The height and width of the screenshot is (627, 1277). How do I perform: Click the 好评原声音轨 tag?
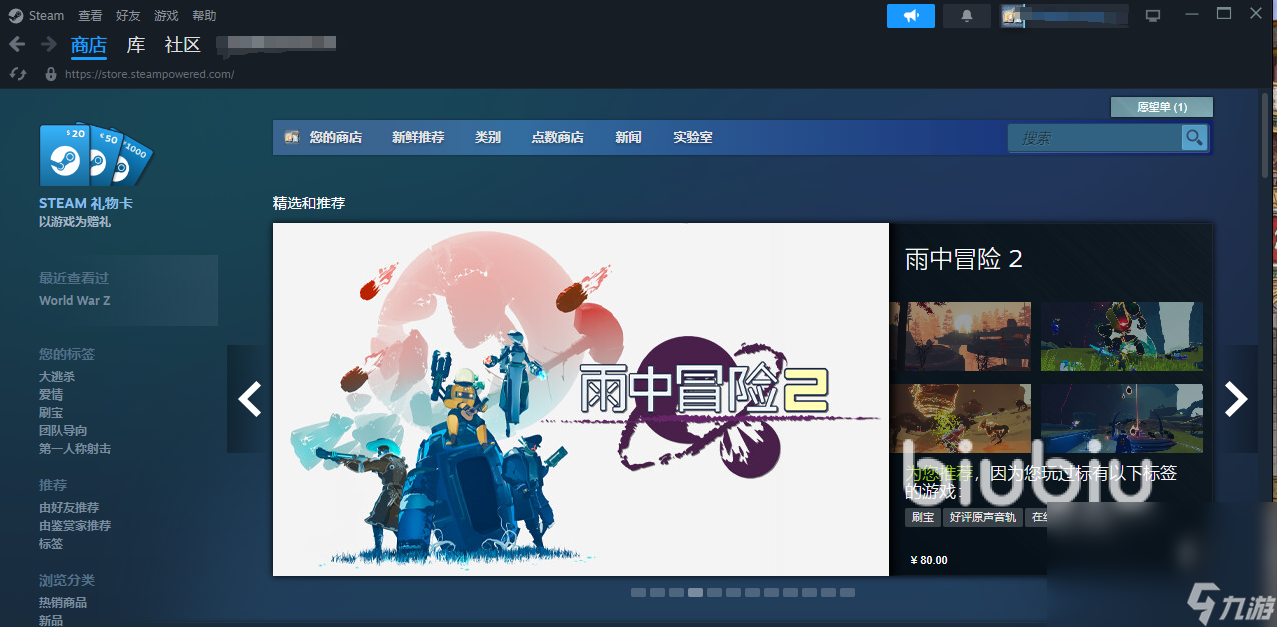(982, 517)
